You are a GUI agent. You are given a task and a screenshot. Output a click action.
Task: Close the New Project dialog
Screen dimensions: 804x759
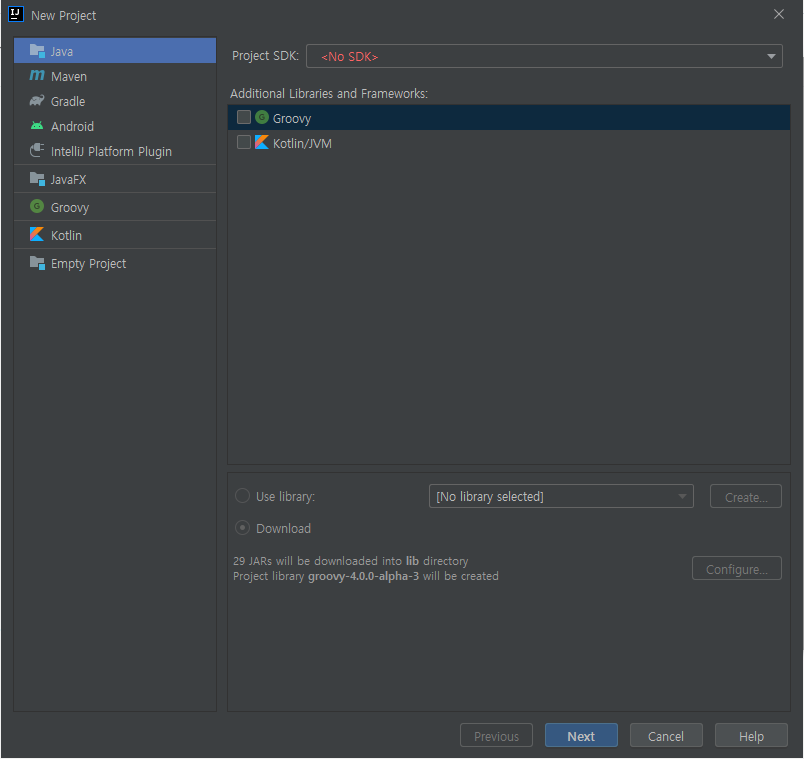coord(778,14)
